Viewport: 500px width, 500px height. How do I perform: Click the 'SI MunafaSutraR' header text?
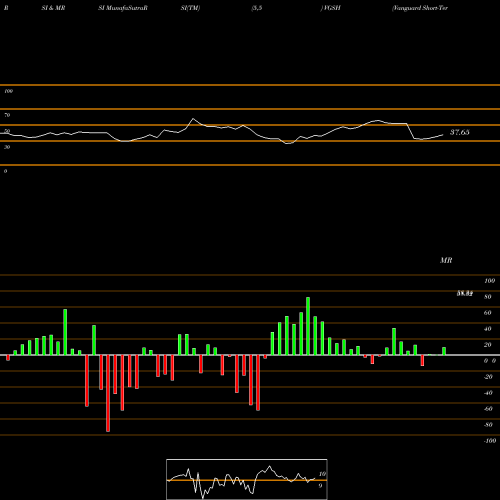tap(123, 8)
